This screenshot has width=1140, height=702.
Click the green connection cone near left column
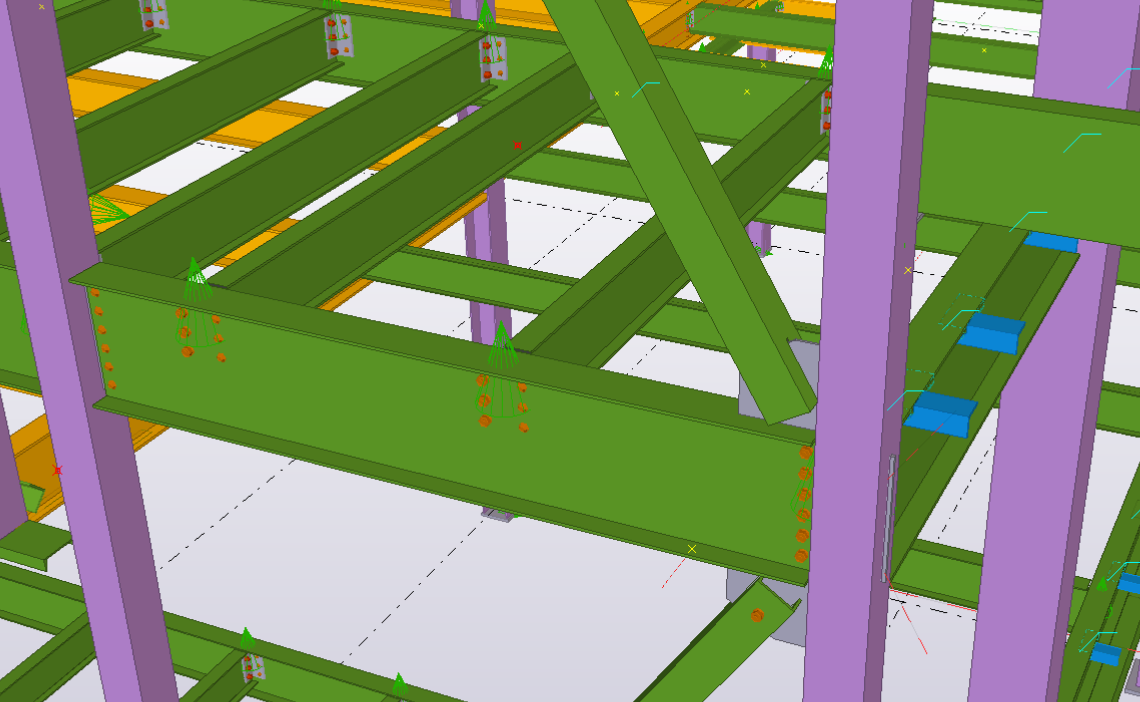[196, 278]
